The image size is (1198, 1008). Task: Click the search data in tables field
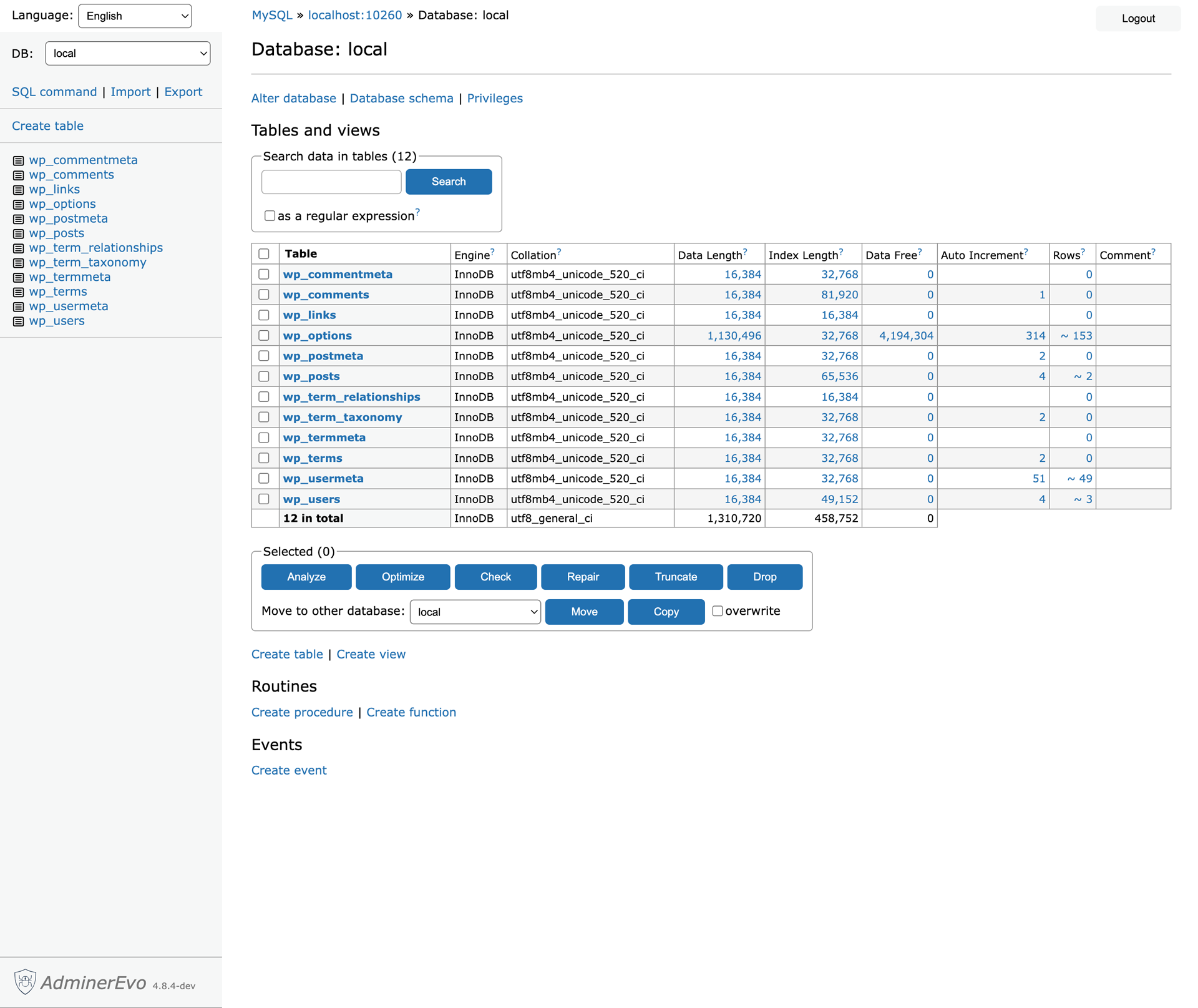(331, 182)
